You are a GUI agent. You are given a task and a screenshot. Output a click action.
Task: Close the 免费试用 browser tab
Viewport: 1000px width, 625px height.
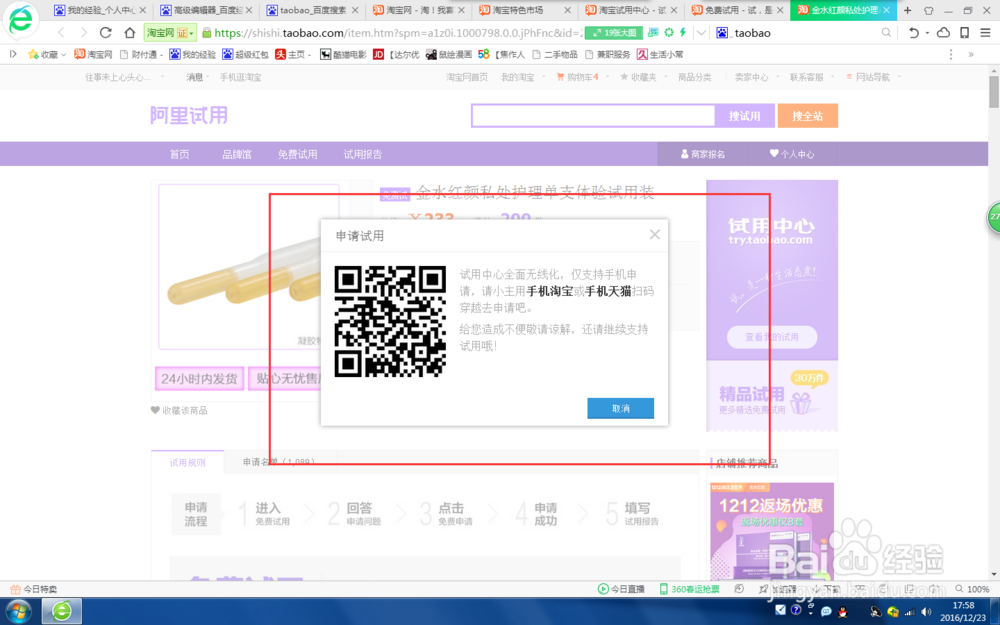779,10
